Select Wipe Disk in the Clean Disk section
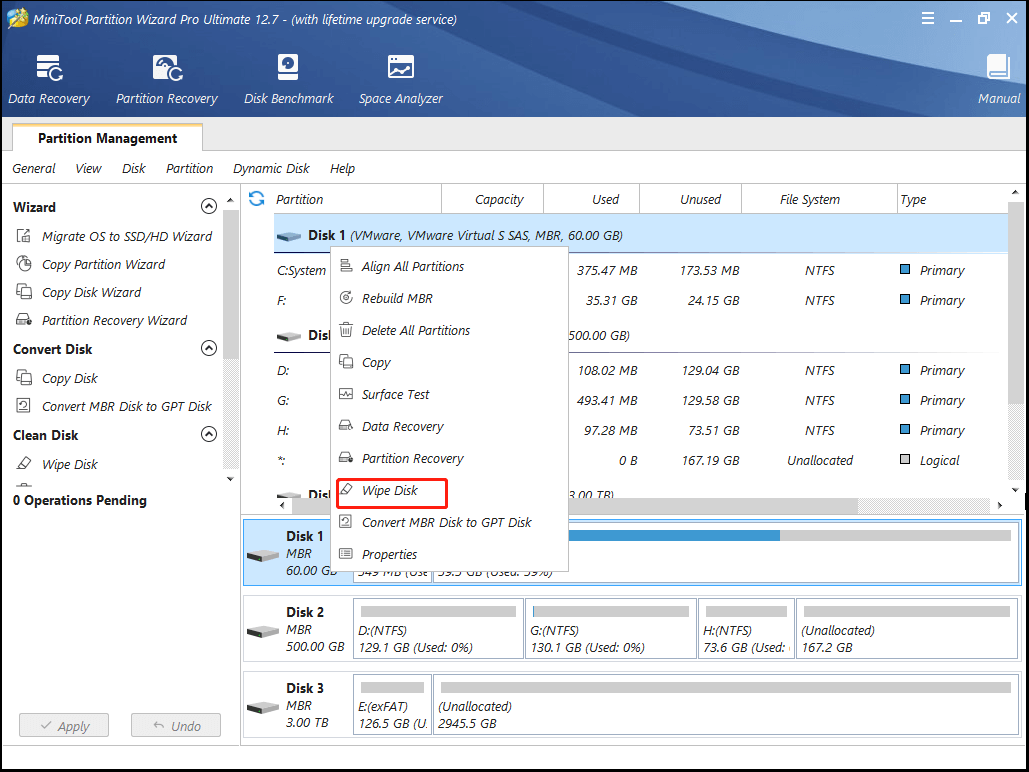The height and width of the screenshot is (772, 1029). [70, 464]
